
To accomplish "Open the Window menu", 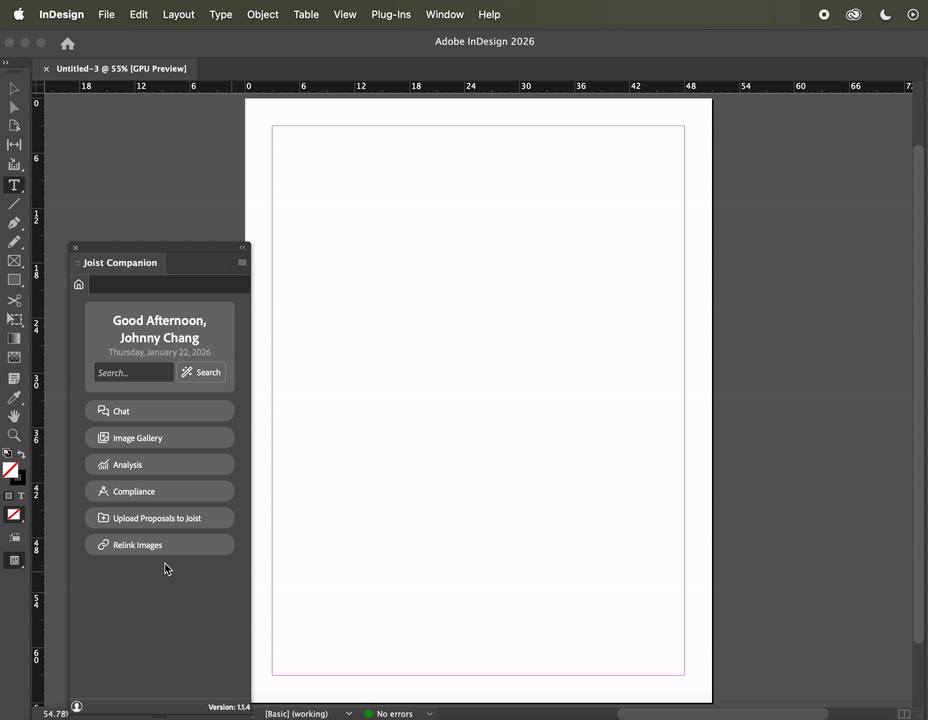I will pyautogui.click(x=444, y=15).
